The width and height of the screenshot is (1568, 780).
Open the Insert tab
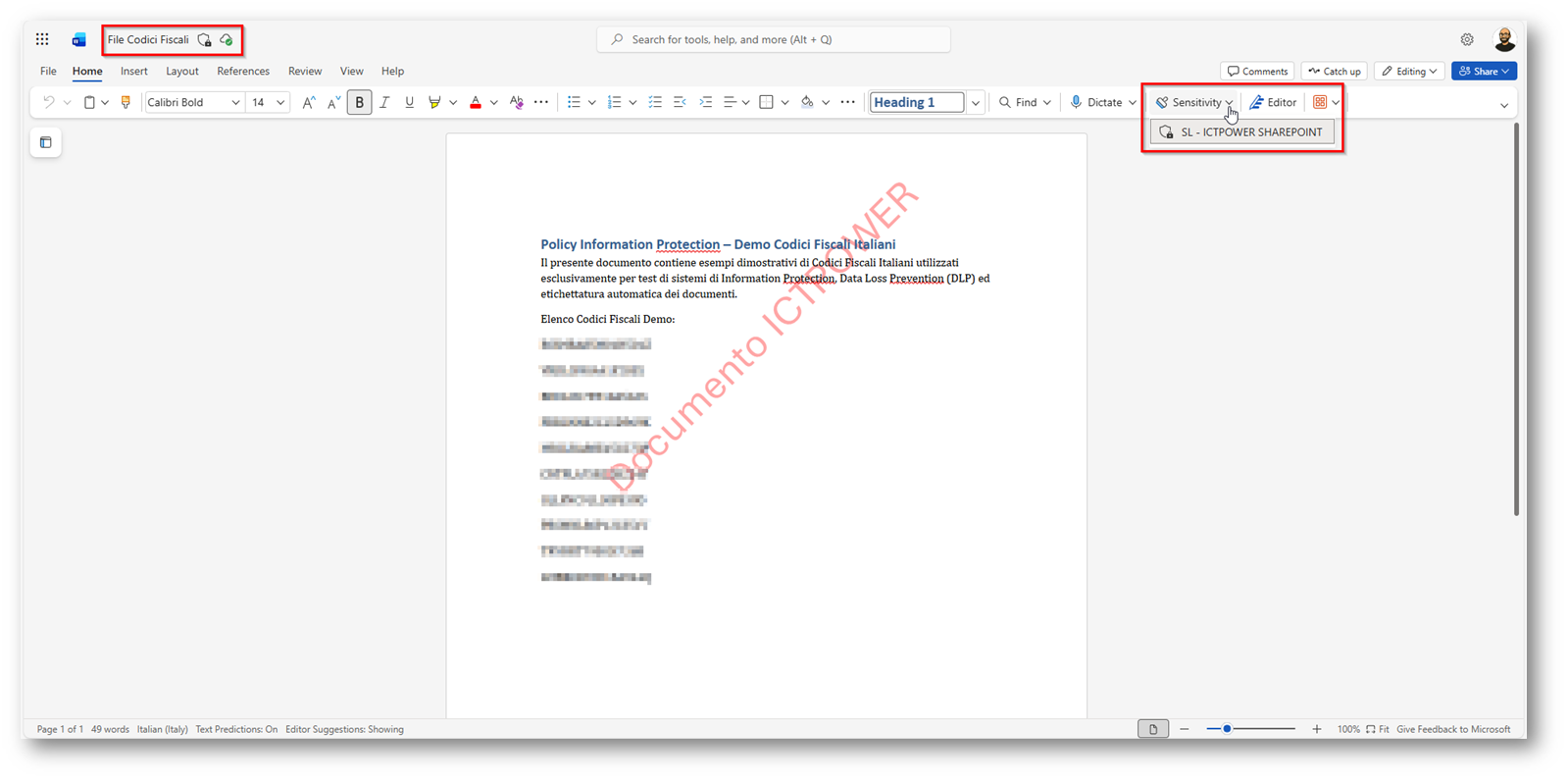[134, 71]
